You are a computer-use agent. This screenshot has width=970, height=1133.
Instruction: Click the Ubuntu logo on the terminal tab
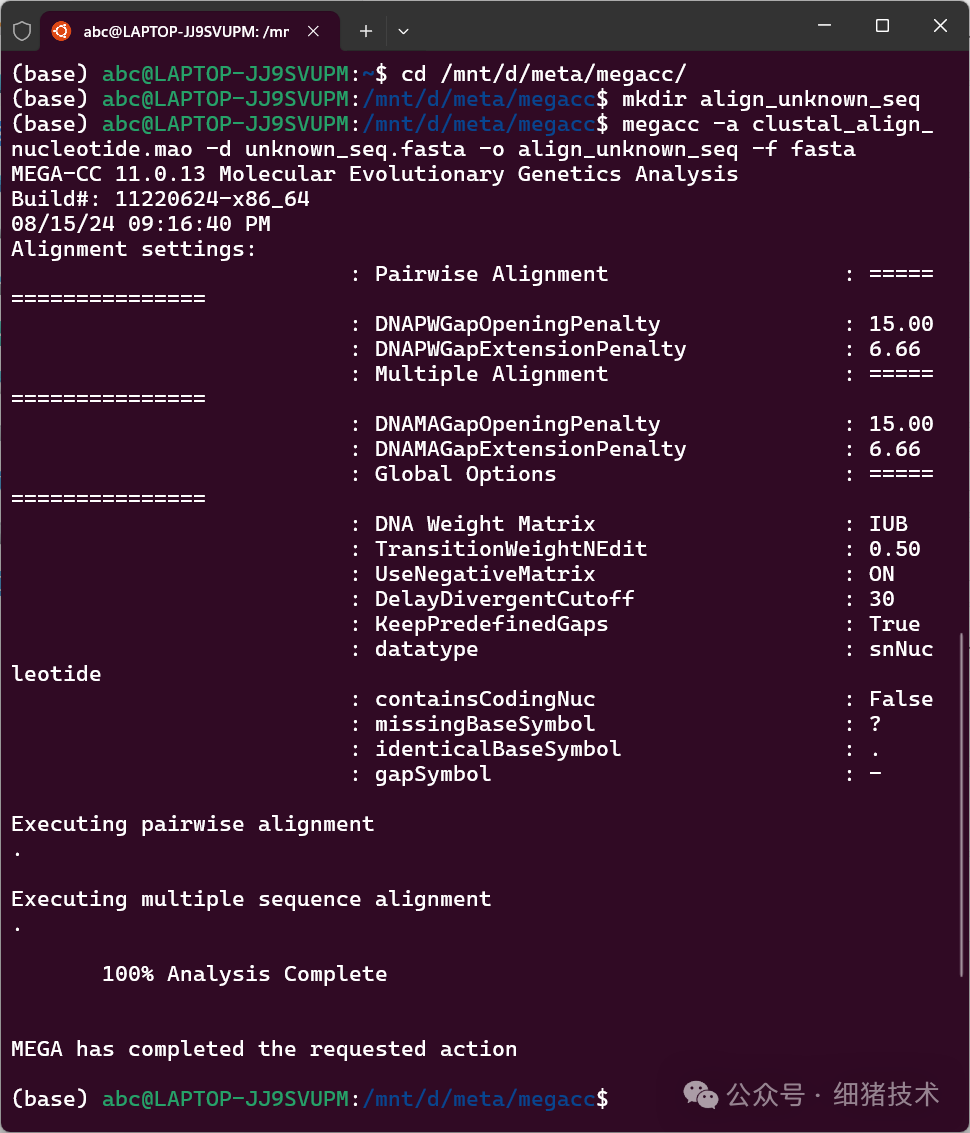(61, 31)
